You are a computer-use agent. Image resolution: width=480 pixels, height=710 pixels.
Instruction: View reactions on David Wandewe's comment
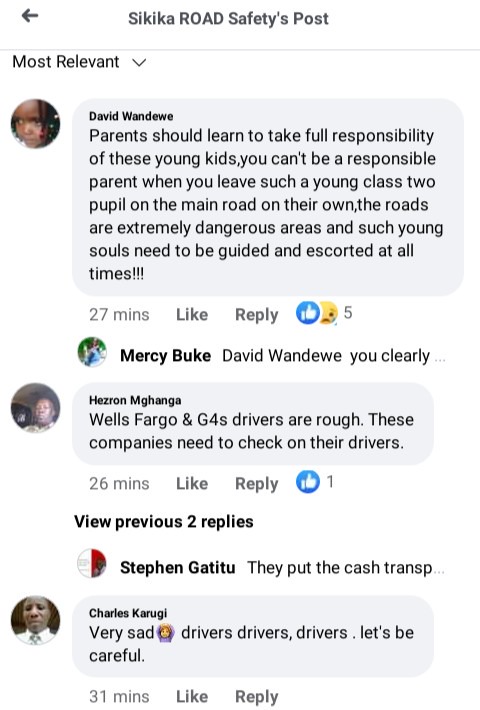(324, 313)
